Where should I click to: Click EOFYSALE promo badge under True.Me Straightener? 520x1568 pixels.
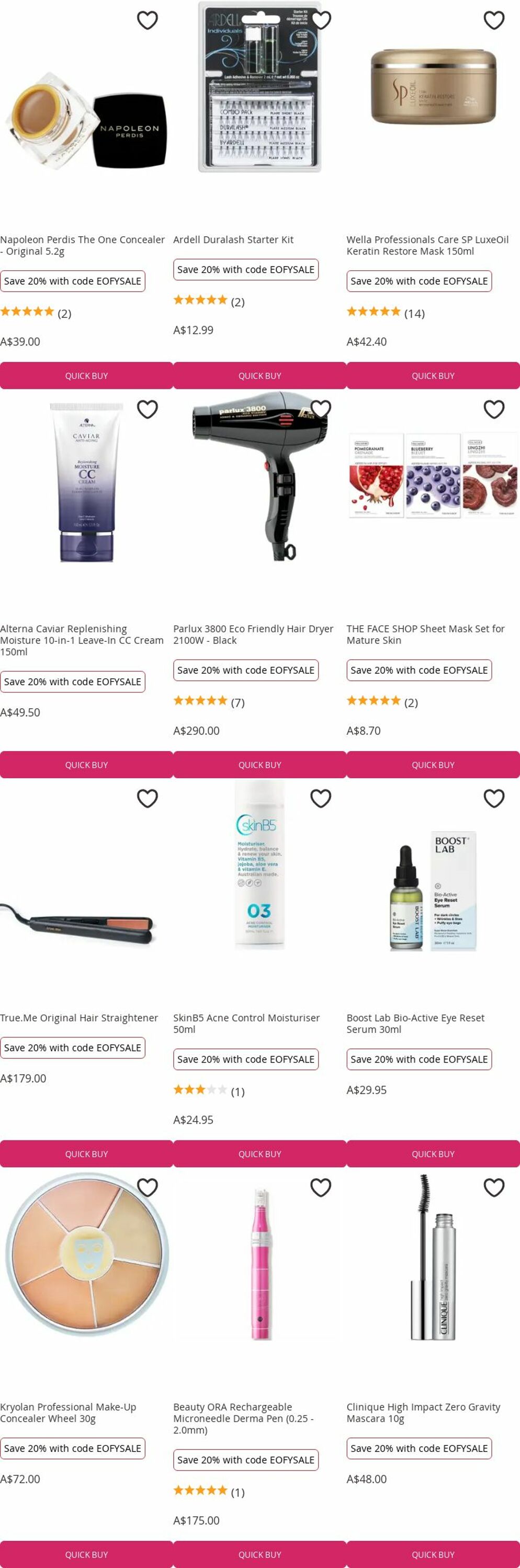73,1047
